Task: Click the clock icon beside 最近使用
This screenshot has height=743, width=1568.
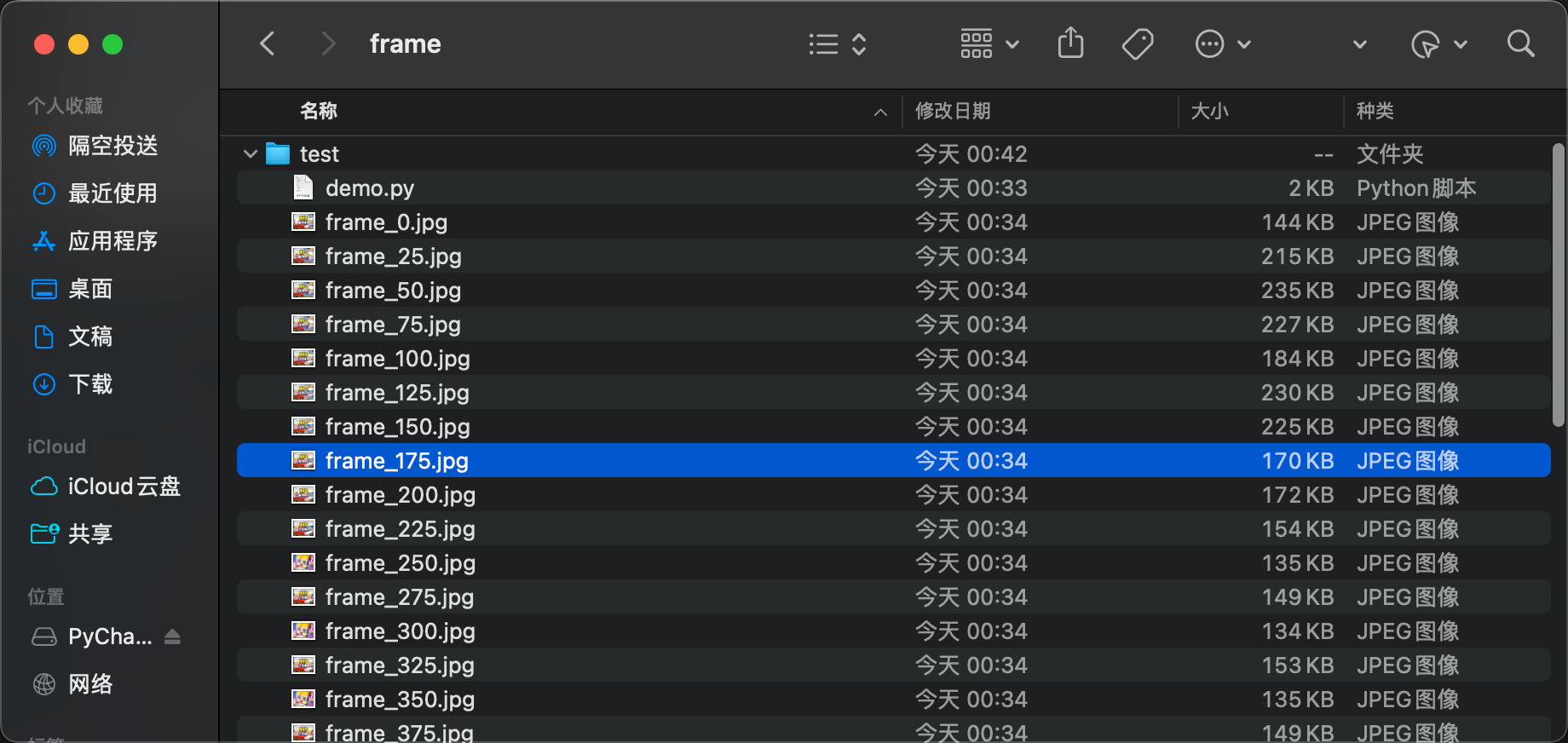Action: (x=44, y=193)
